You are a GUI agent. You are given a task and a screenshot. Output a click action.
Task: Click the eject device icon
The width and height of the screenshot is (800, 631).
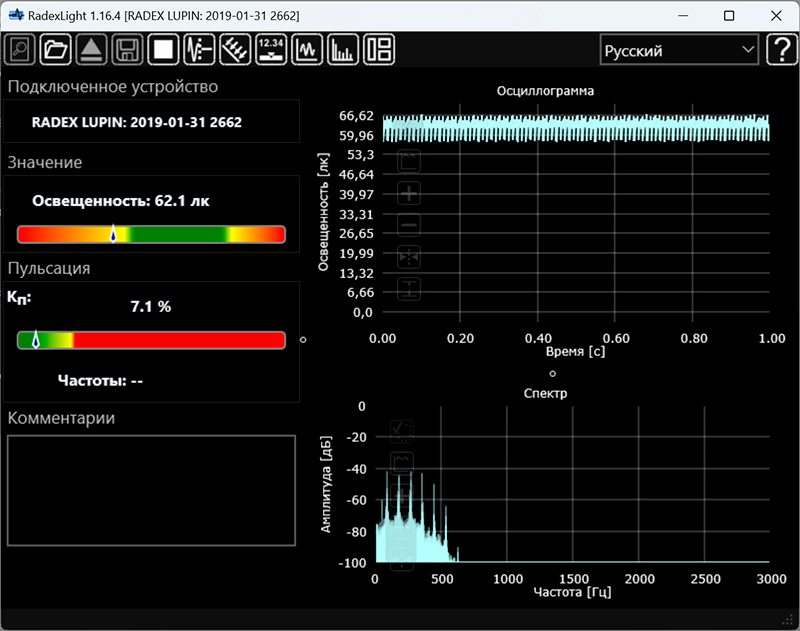tap(91, 49)
